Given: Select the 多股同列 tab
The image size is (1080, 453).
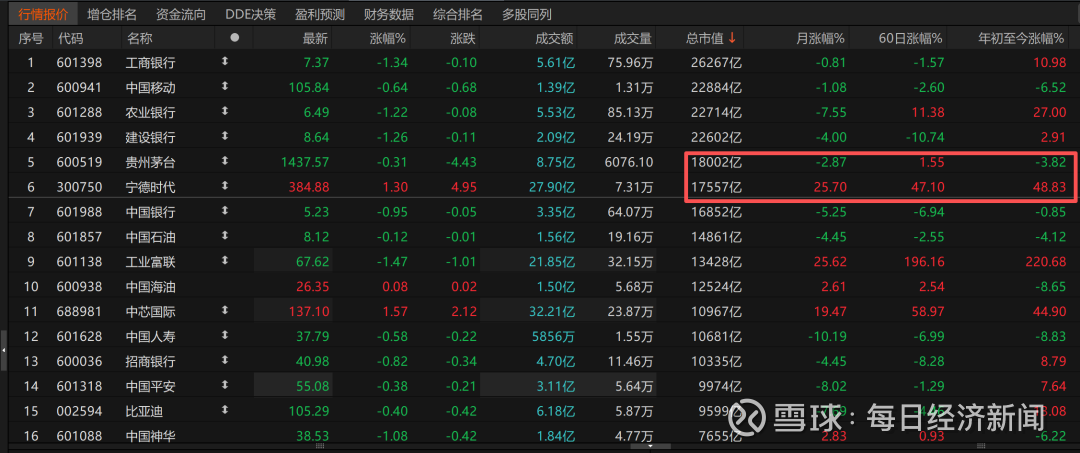Looking at the screenshot, I should pos(527,14).
